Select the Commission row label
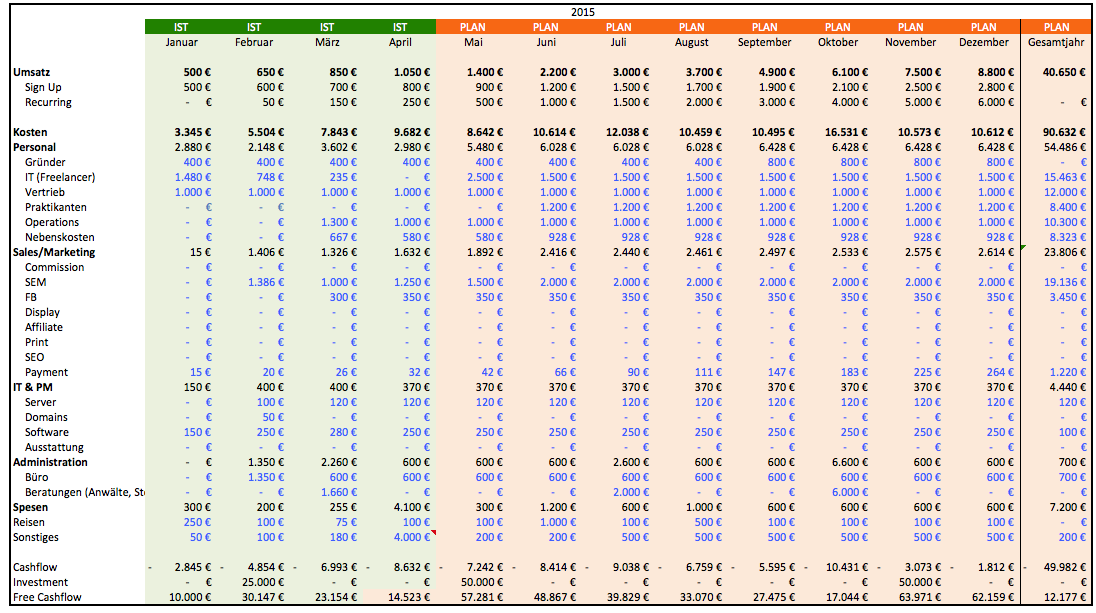The height and width of the screenshot is (613, 1096). pos(55,267)
